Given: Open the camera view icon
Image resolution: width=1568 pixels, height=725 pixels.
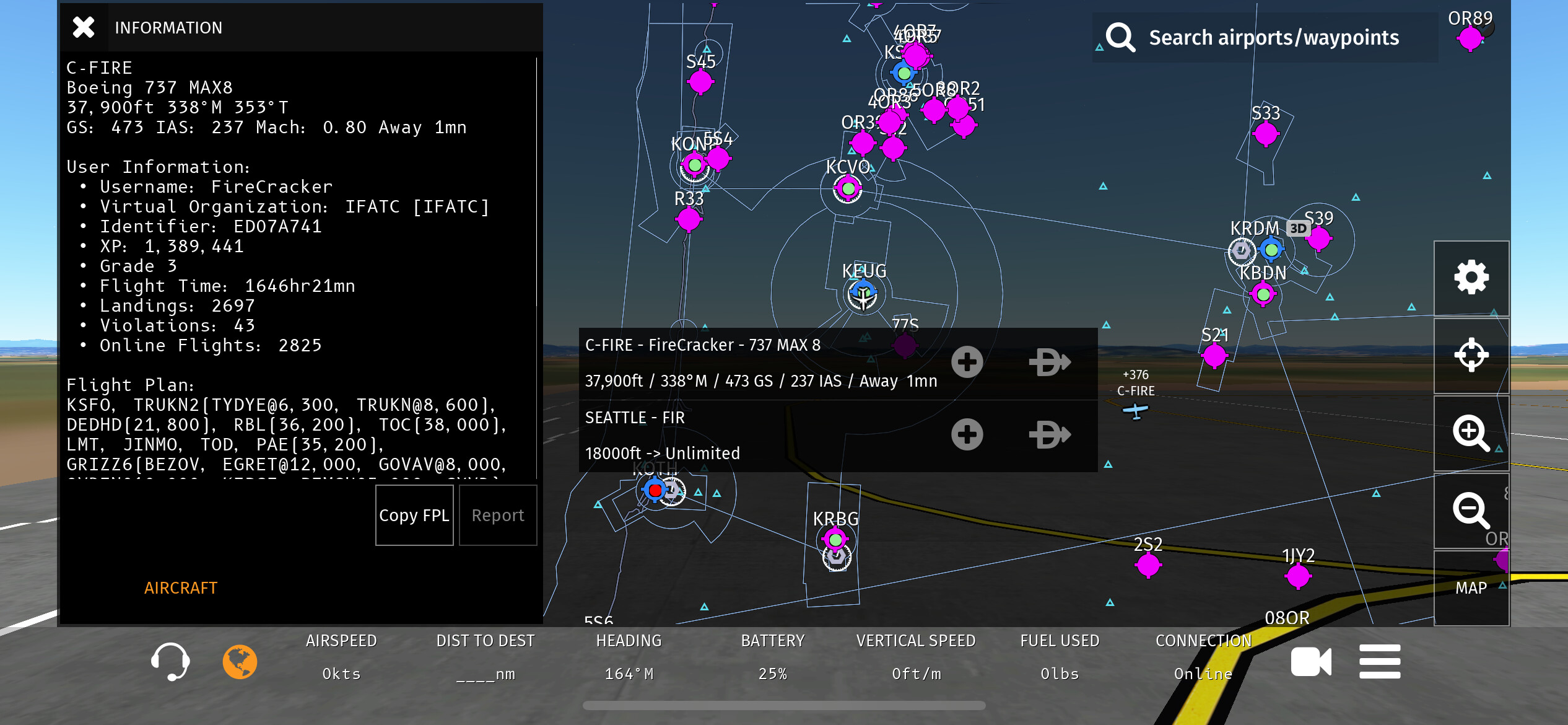Looking at the screenshot, I should point(1310,661).
